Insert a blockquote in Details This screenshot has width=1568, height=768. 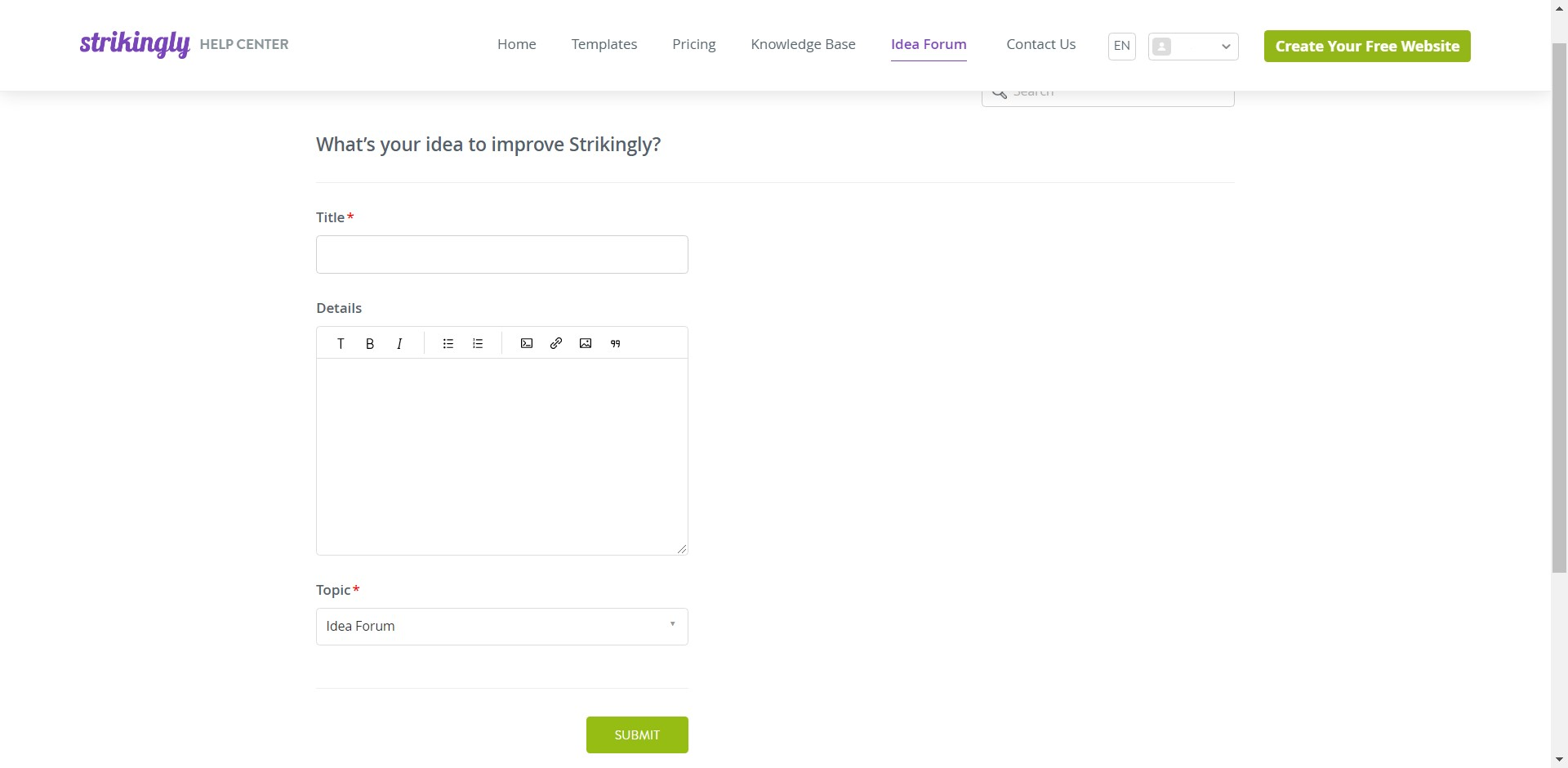pos(615,343)
